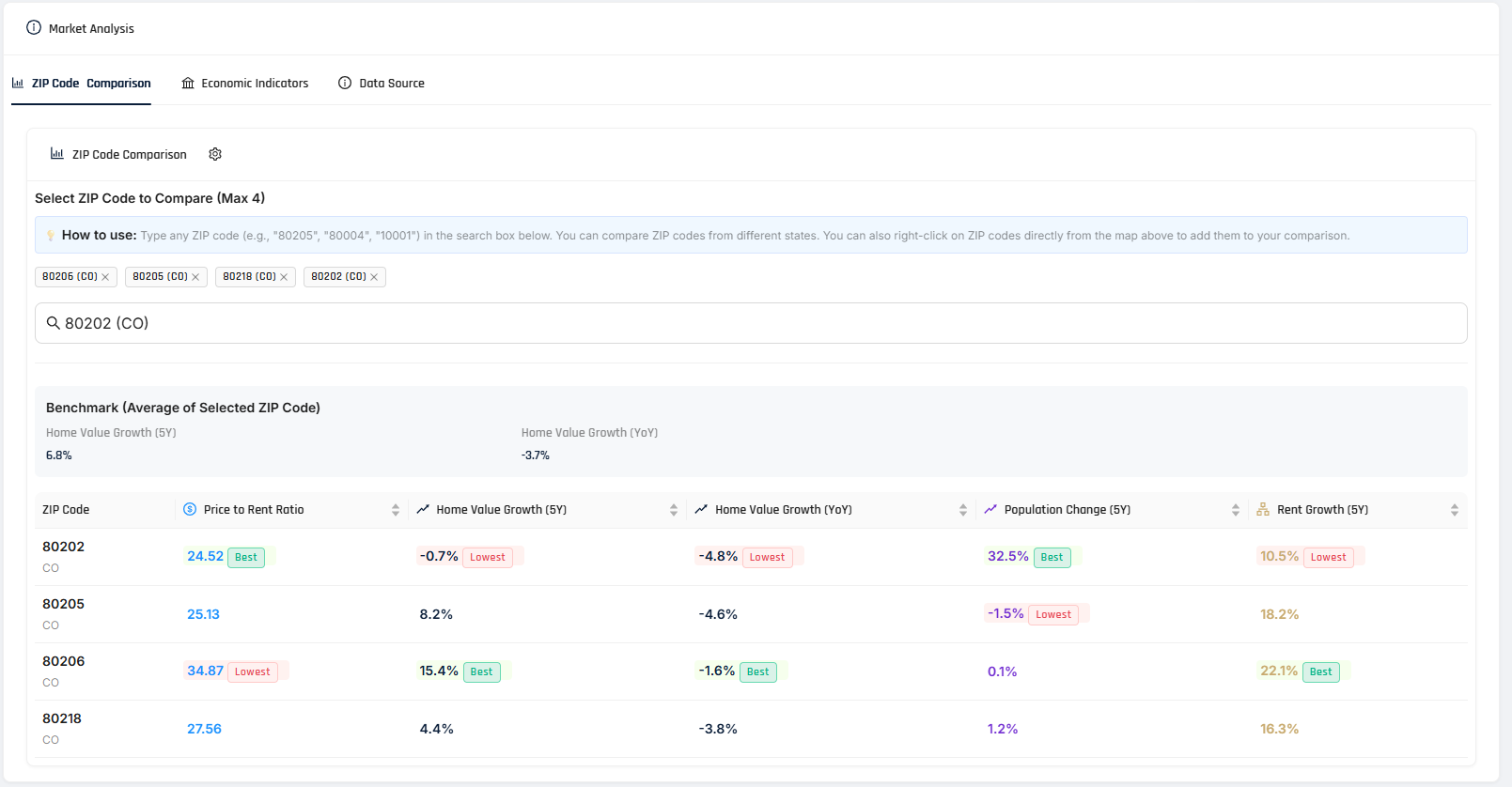
Task: Click the dollar icon beside Price to Rent Ratio
Action: (190, 509)
